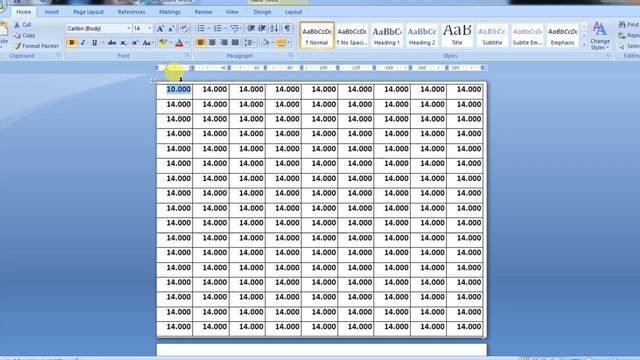Toggle Bold formatting

pos(72,42)
